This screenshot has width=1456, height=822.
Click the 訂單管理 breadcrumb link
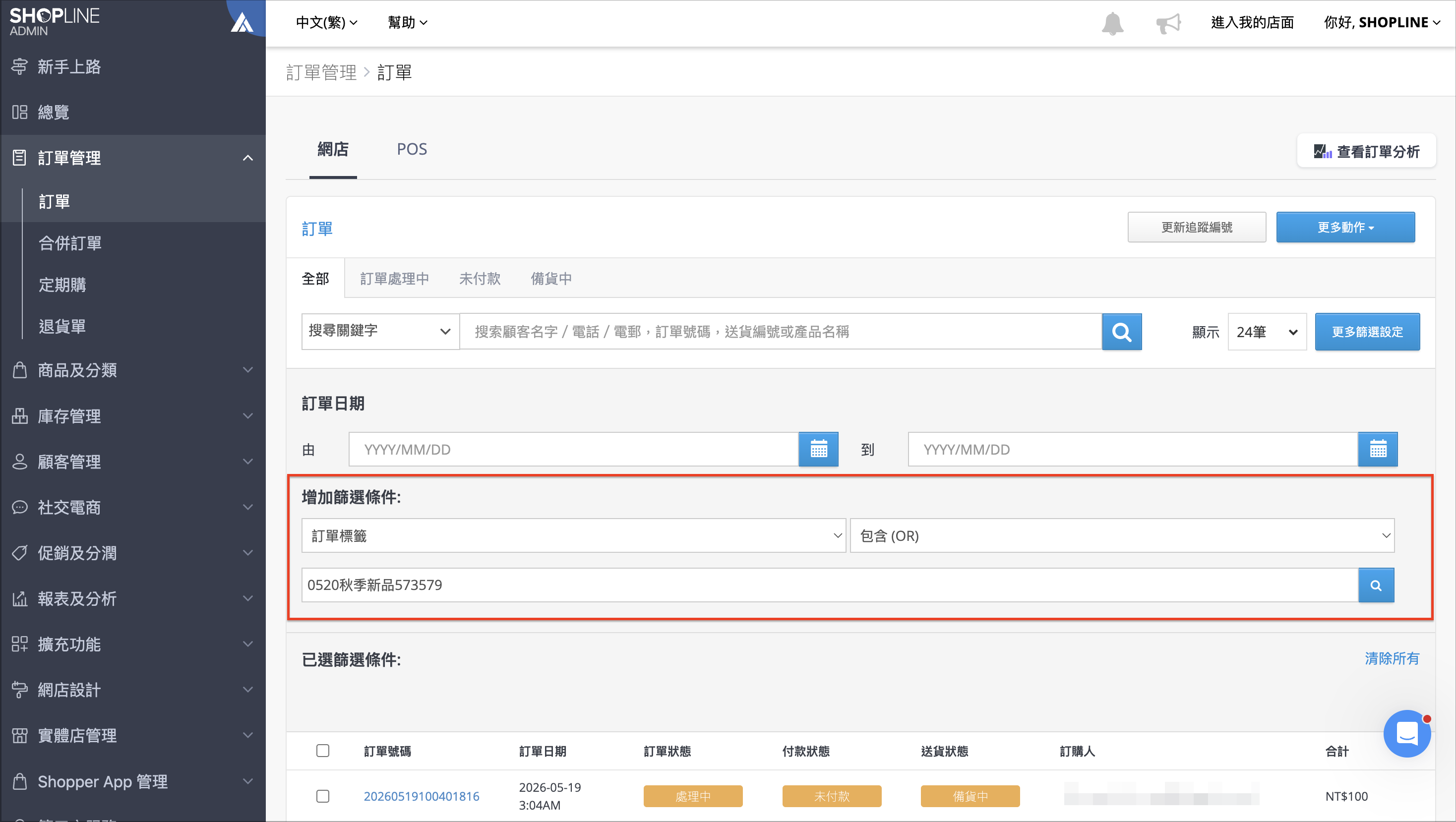[321, 72]
